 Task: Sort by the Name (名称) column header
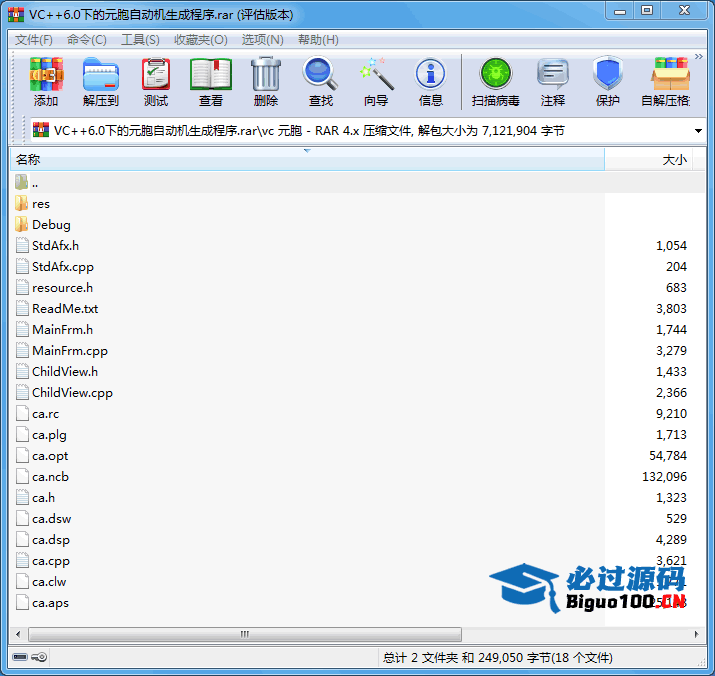[x=307, y=160]
